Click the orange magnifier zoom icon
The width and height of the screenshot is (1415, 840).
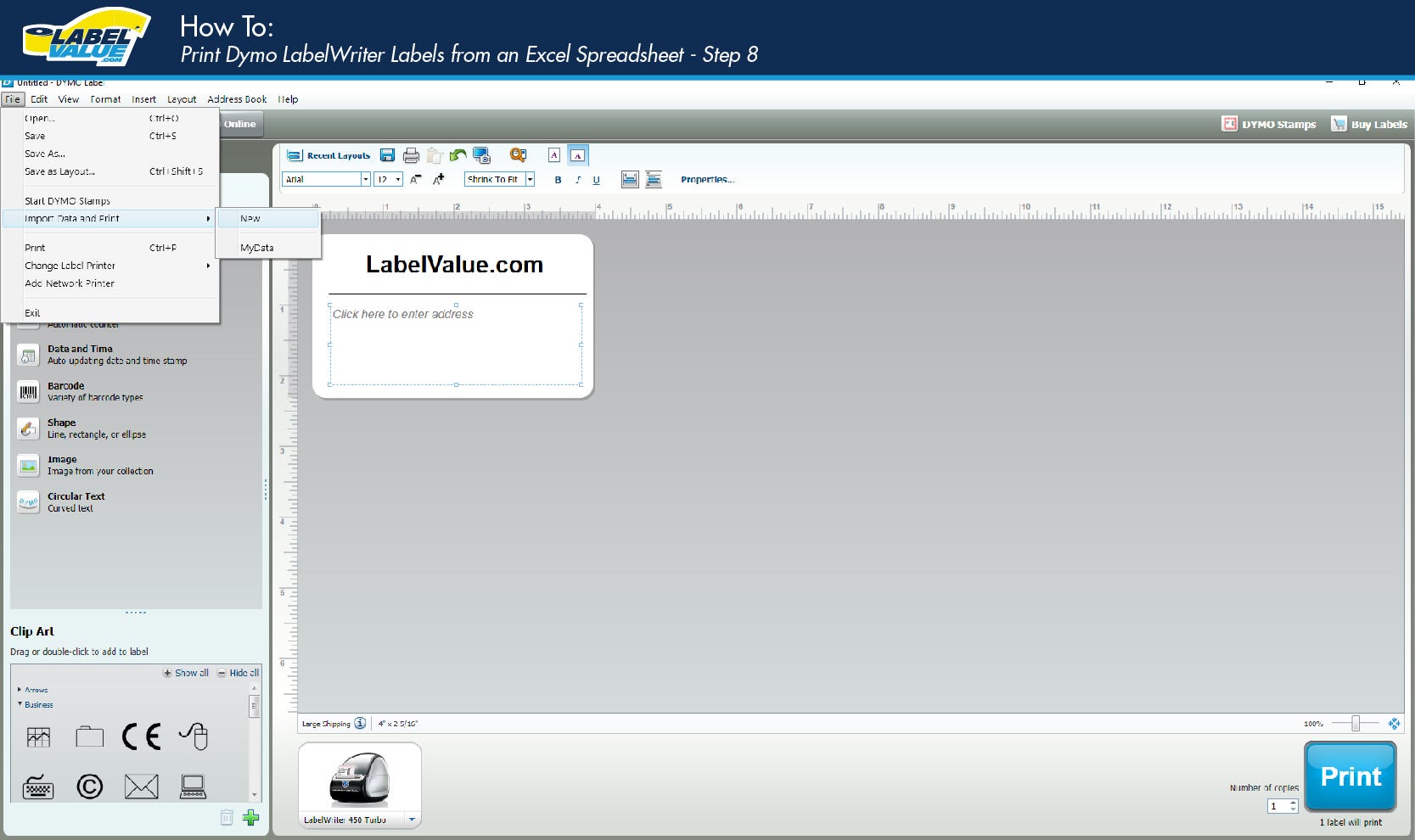[518, 154]
